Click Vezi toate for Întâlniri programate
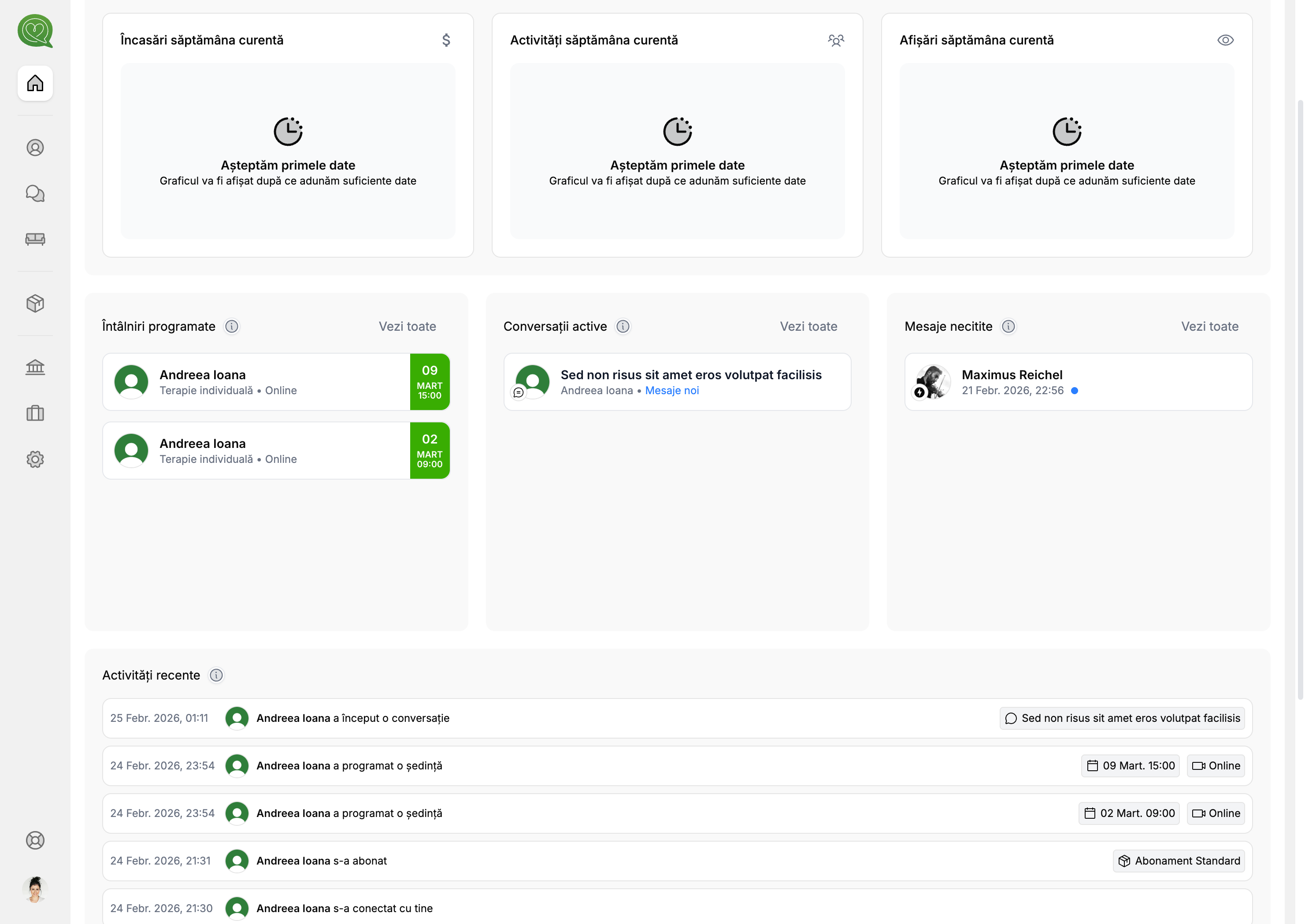1305x924 pixels. (x=408, y=327)
